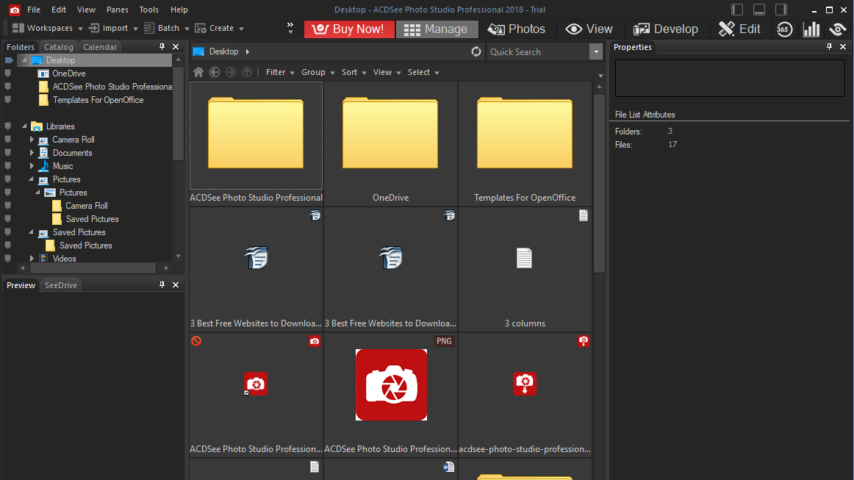Select the PNG ACDSee Photo Studio thumbnail
Viewport: 854px width, 480px height.
pos(391,394)
